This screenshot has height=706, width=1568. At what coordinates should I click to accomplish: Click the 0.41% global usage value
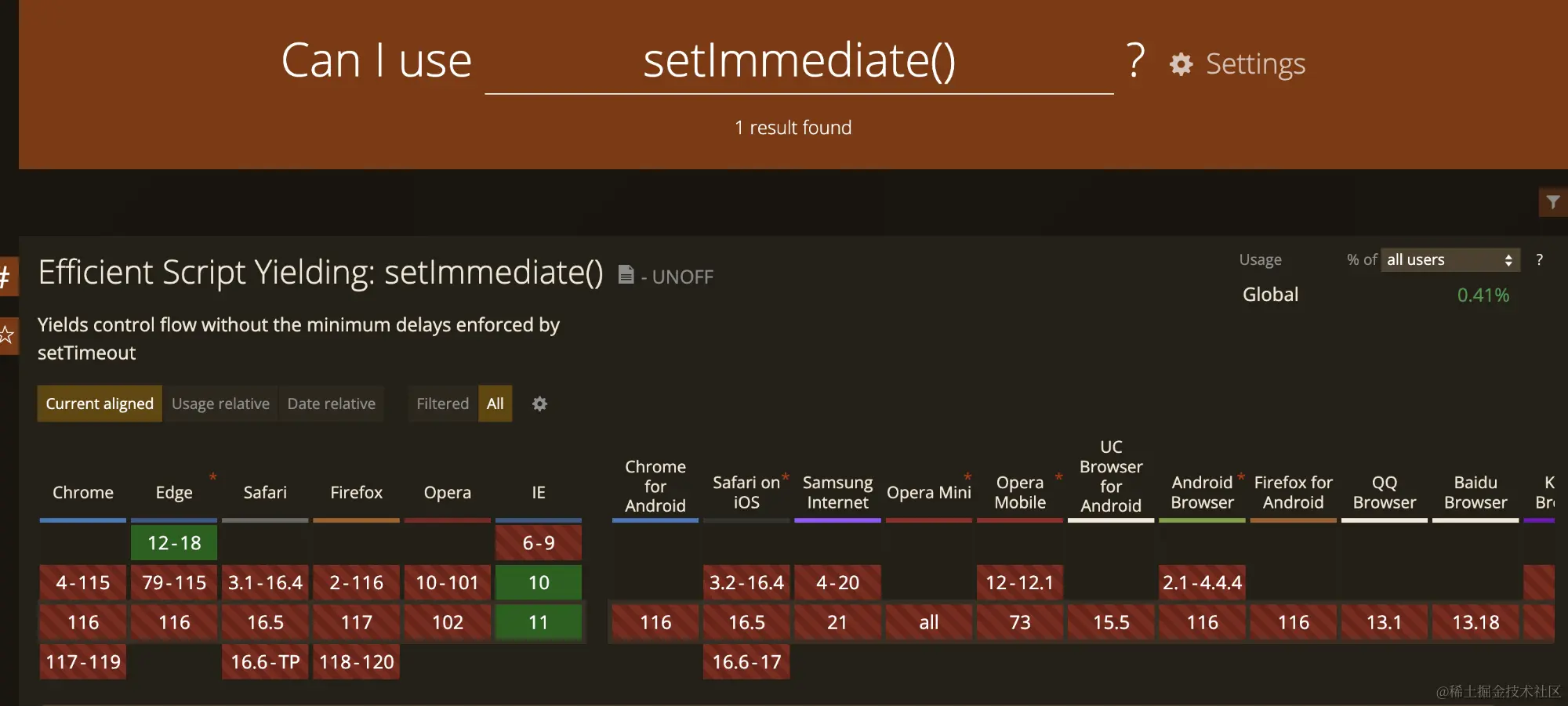[x=1483, y=295]
